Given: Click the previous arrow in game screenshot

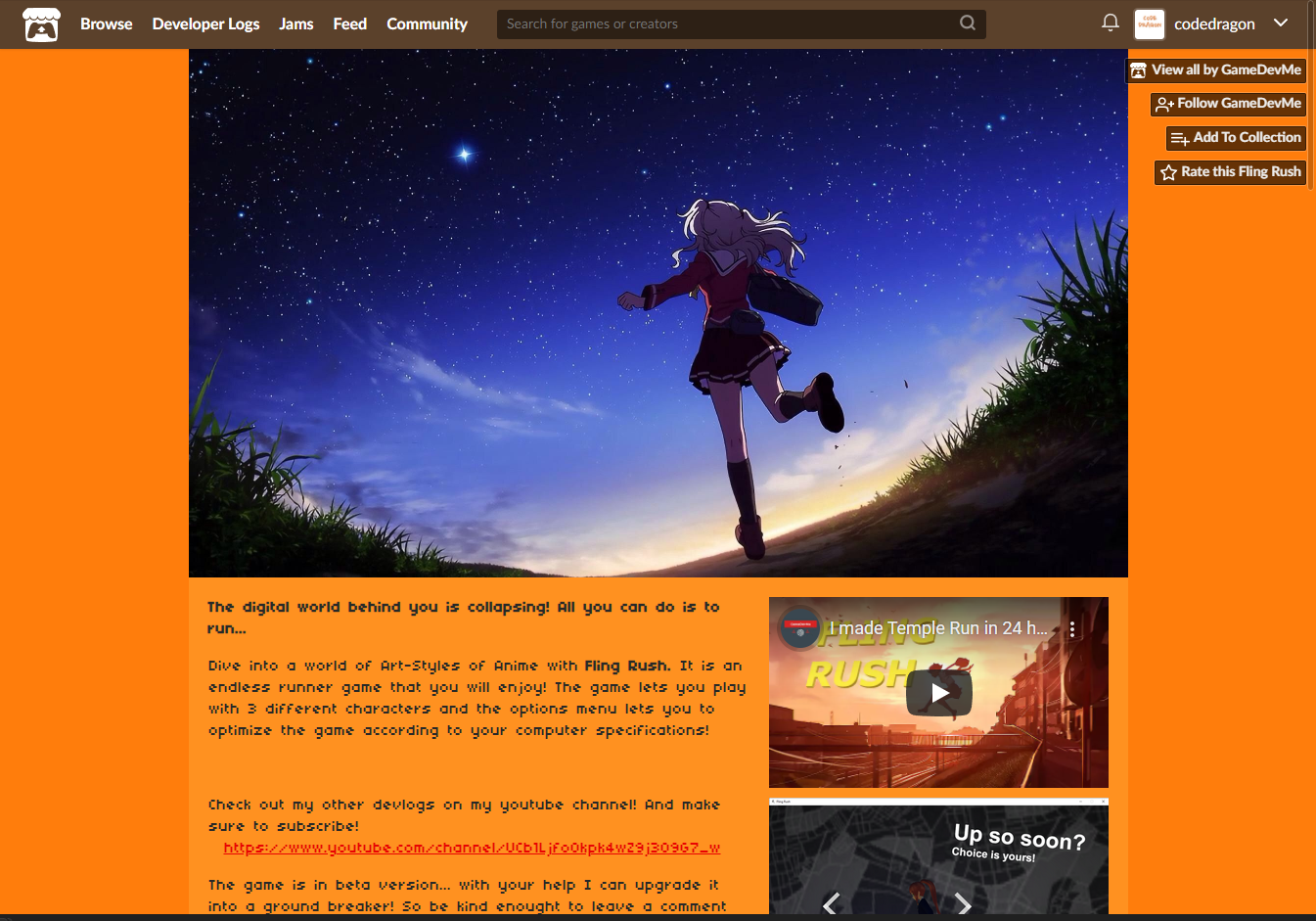Looking at the screenshot, I should coord(831,903).
